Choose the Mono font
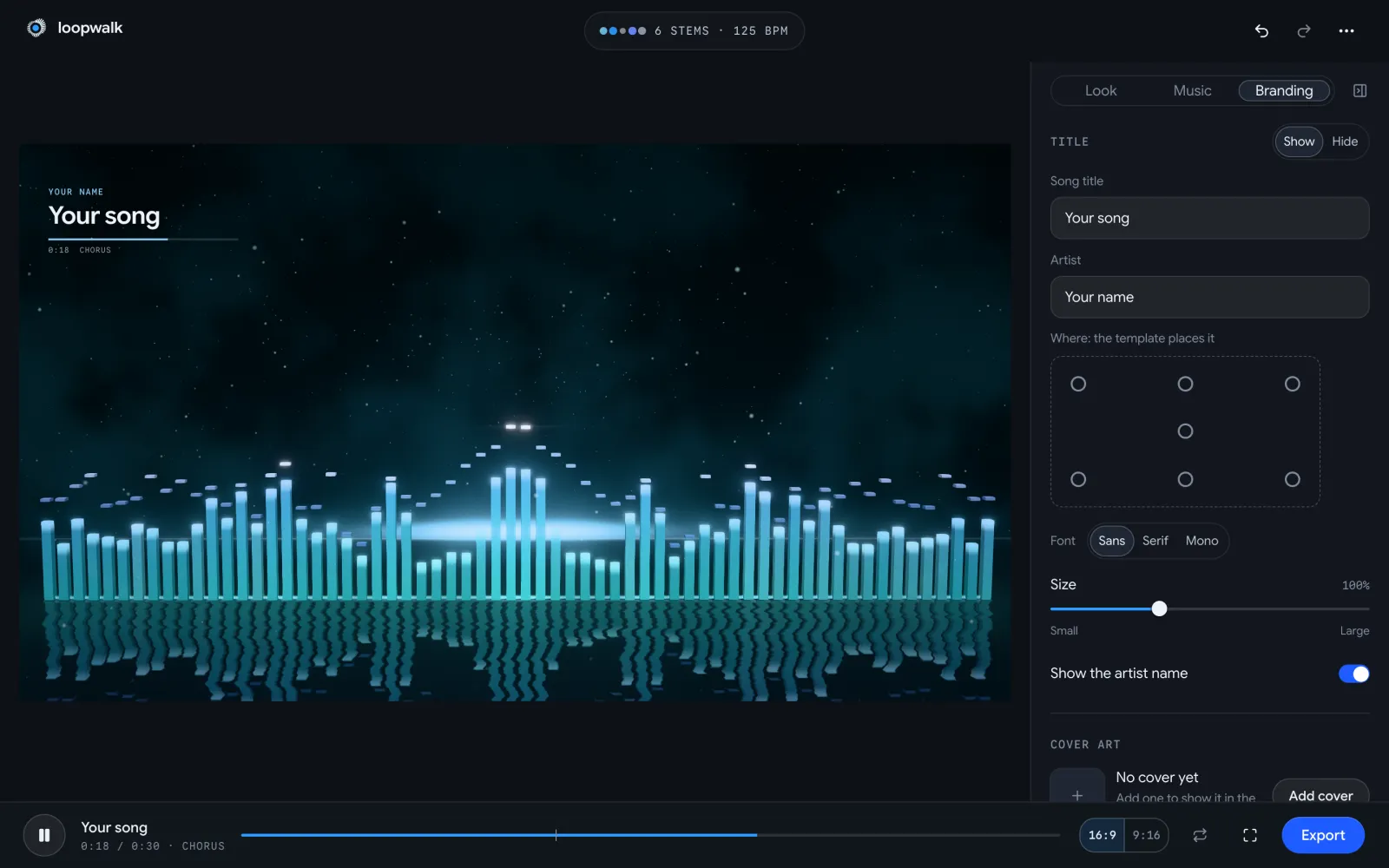The image size is (1389, 868). (x=1202, y=541)
